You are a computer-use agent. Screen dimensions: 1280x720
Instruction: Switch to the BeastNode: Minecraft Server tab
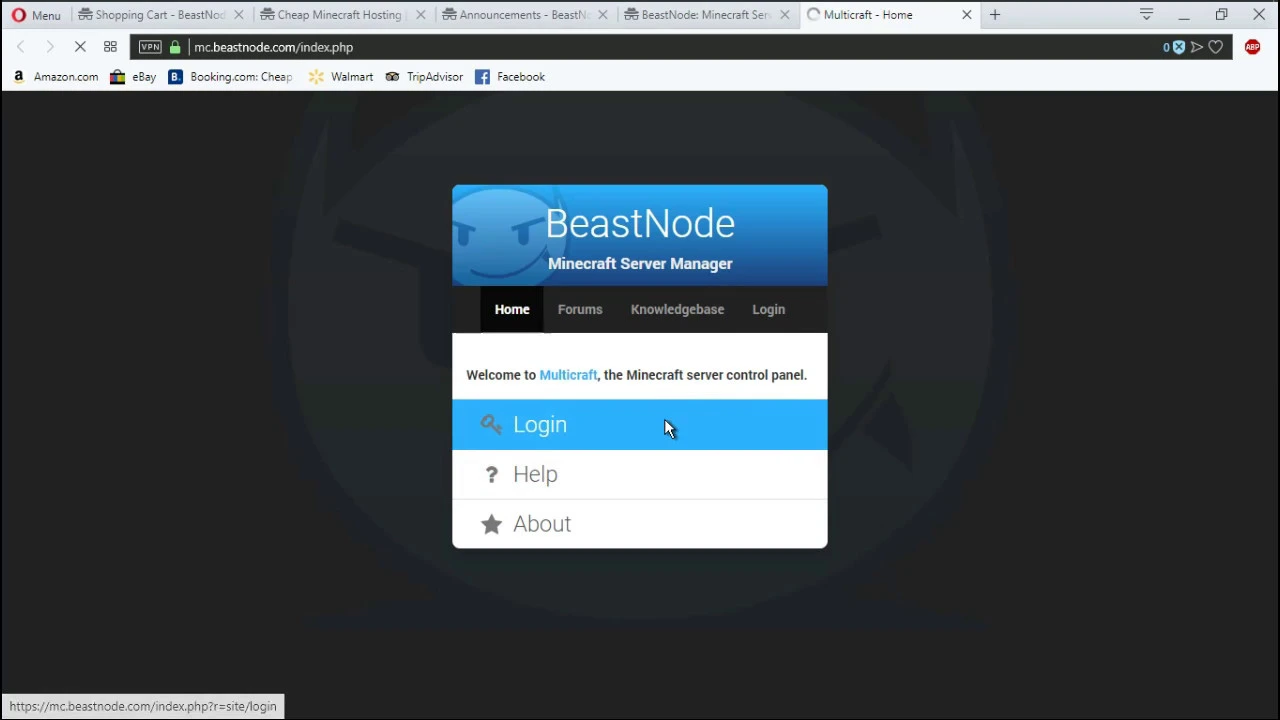click(x=705, y=15)
